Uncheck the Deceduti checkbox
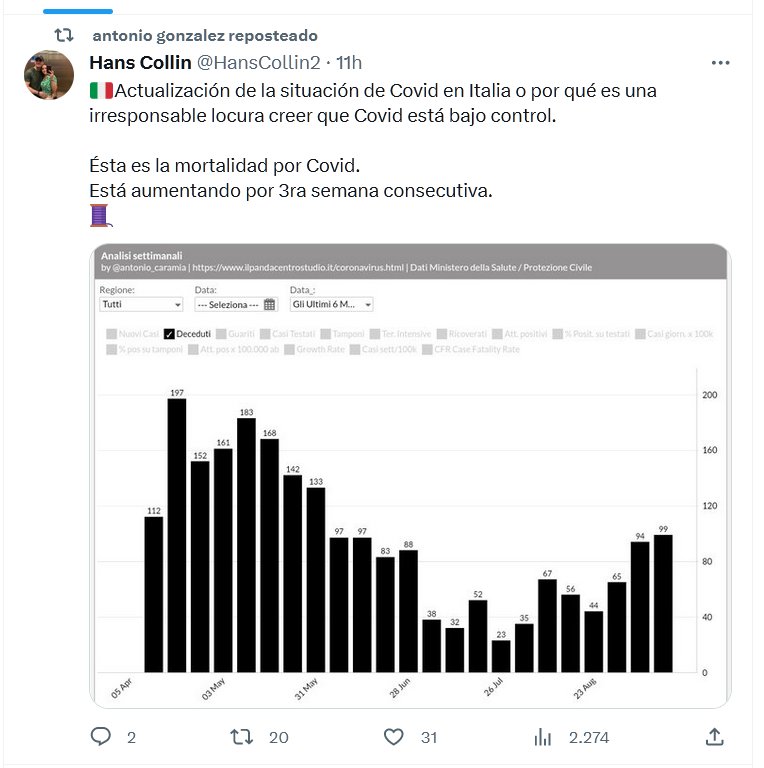The height and width of the screenshot is (768, 764). pos(169,334)
